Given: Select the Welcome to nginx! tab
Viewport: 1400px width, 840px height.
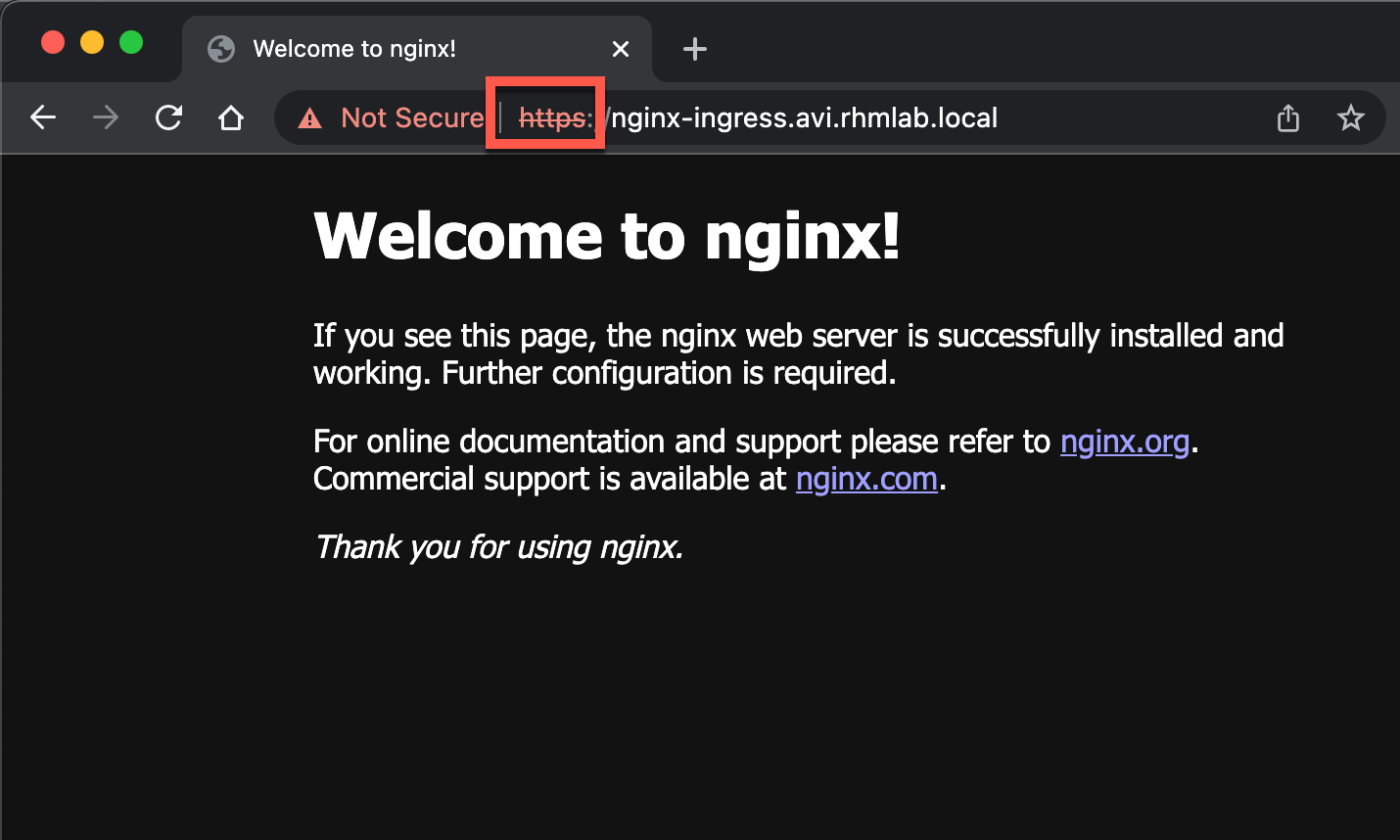Looking at the screenshot, I should [x=417, y=49].
